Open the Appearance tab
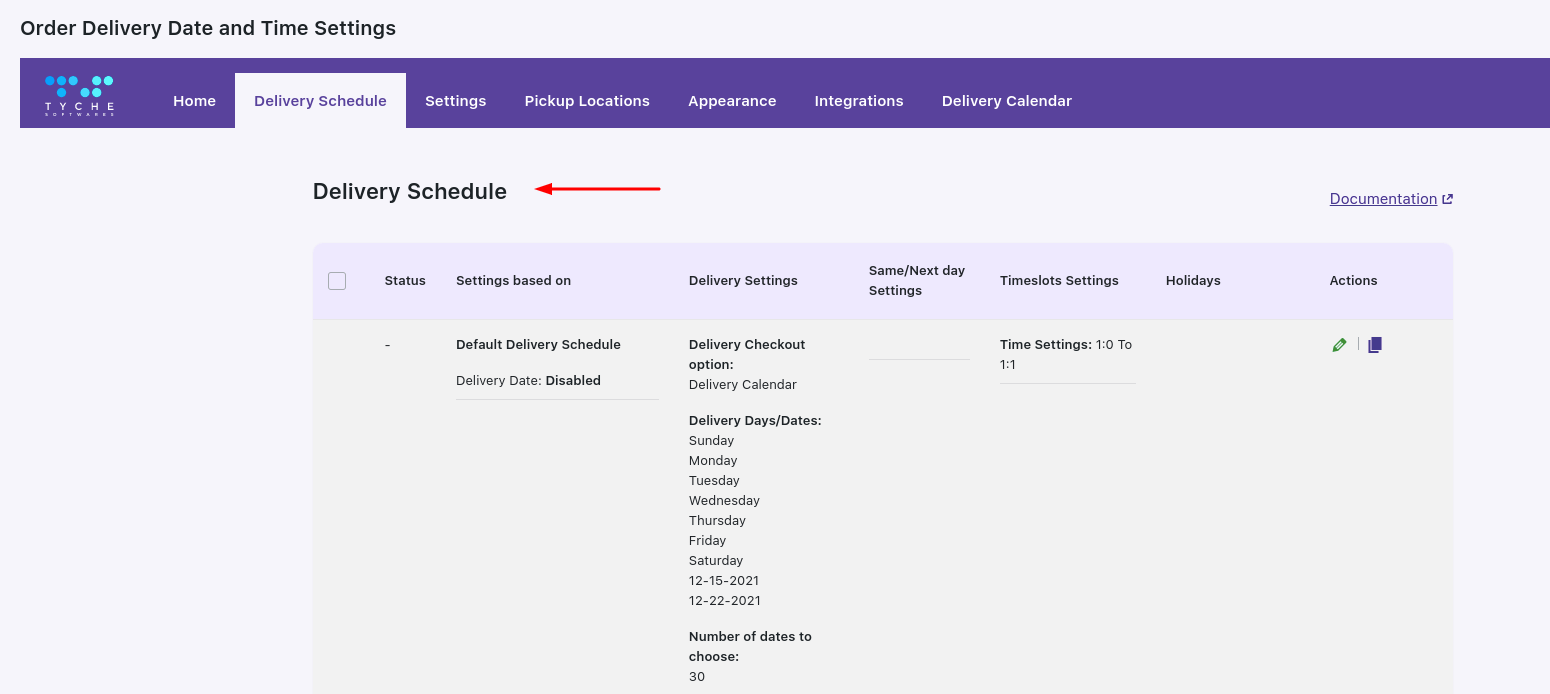 click(732, 101)
